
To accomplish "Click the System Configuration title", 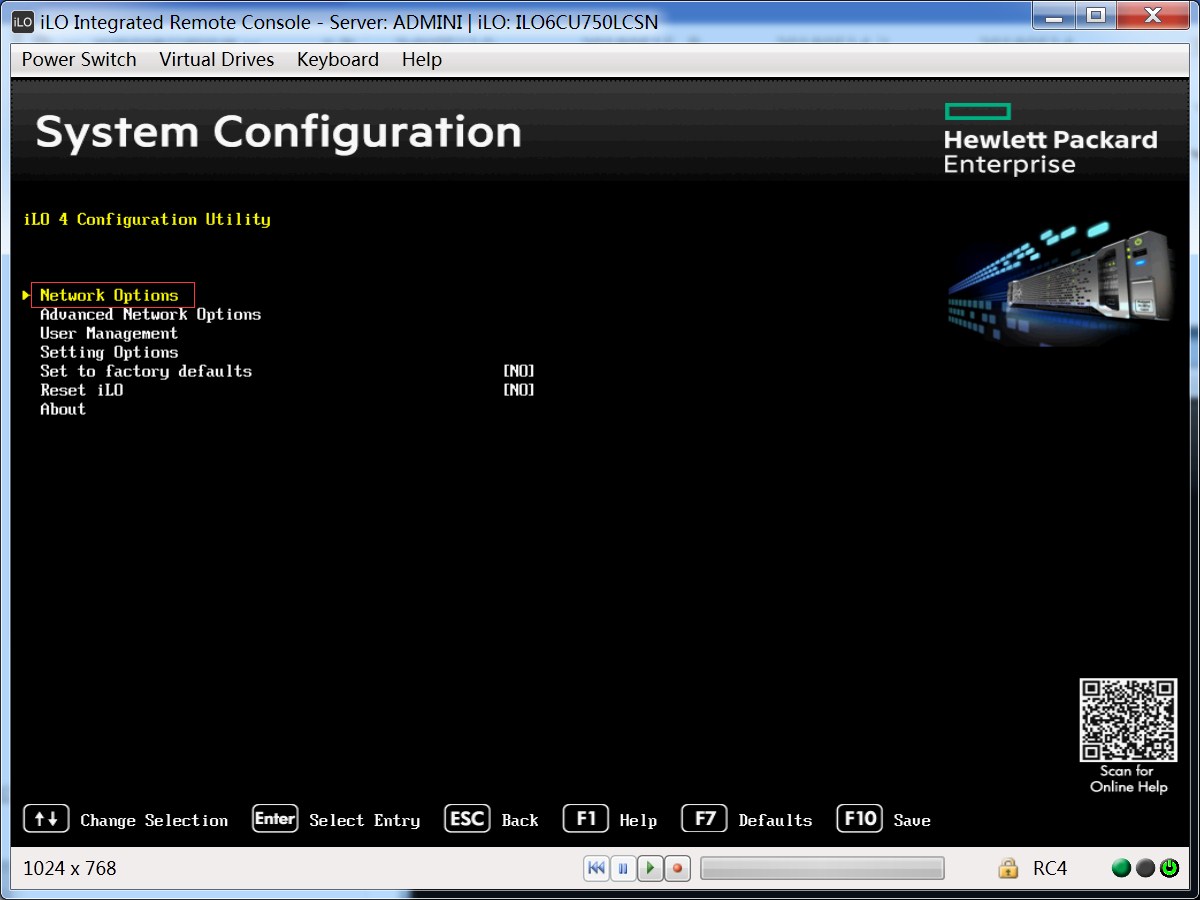I will 279,133.
